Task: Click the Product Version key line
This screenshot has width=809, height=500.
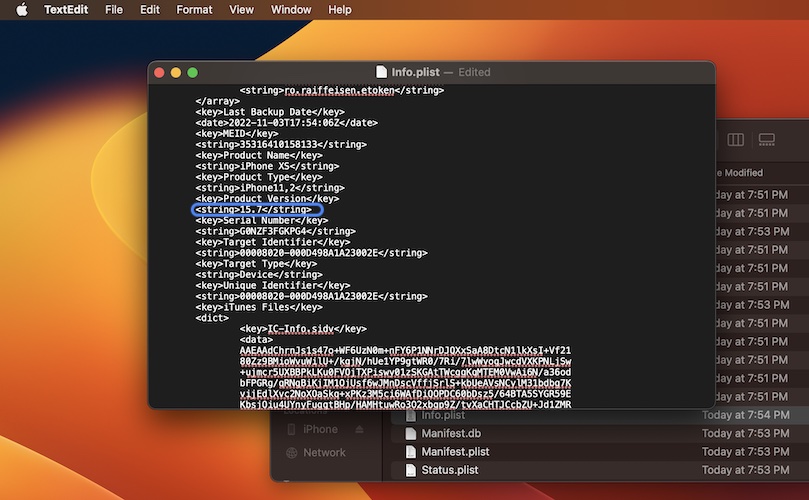Action: (x=267, y=199)
